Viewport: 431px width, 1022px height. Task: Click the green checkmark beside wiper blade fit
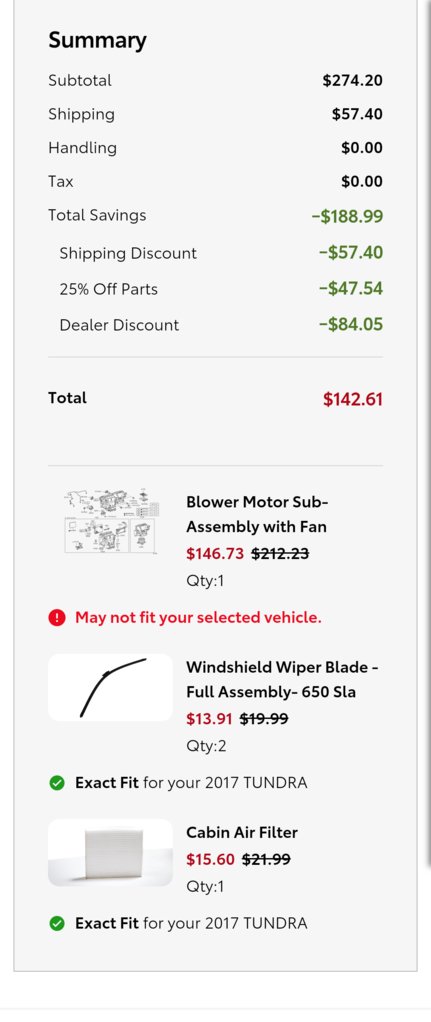57,783
